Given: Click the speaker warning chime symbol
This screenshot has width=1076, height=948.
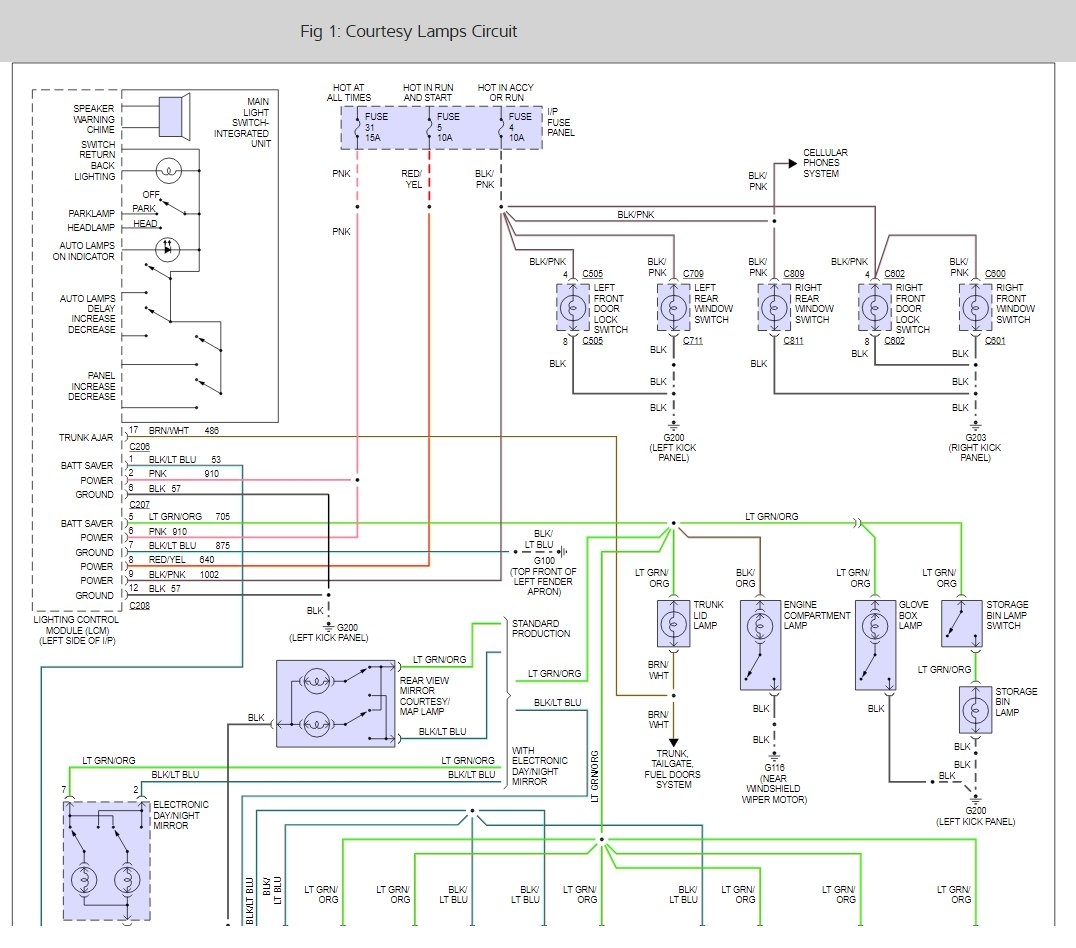Looking at the screenshot, I should click(172, 116).
